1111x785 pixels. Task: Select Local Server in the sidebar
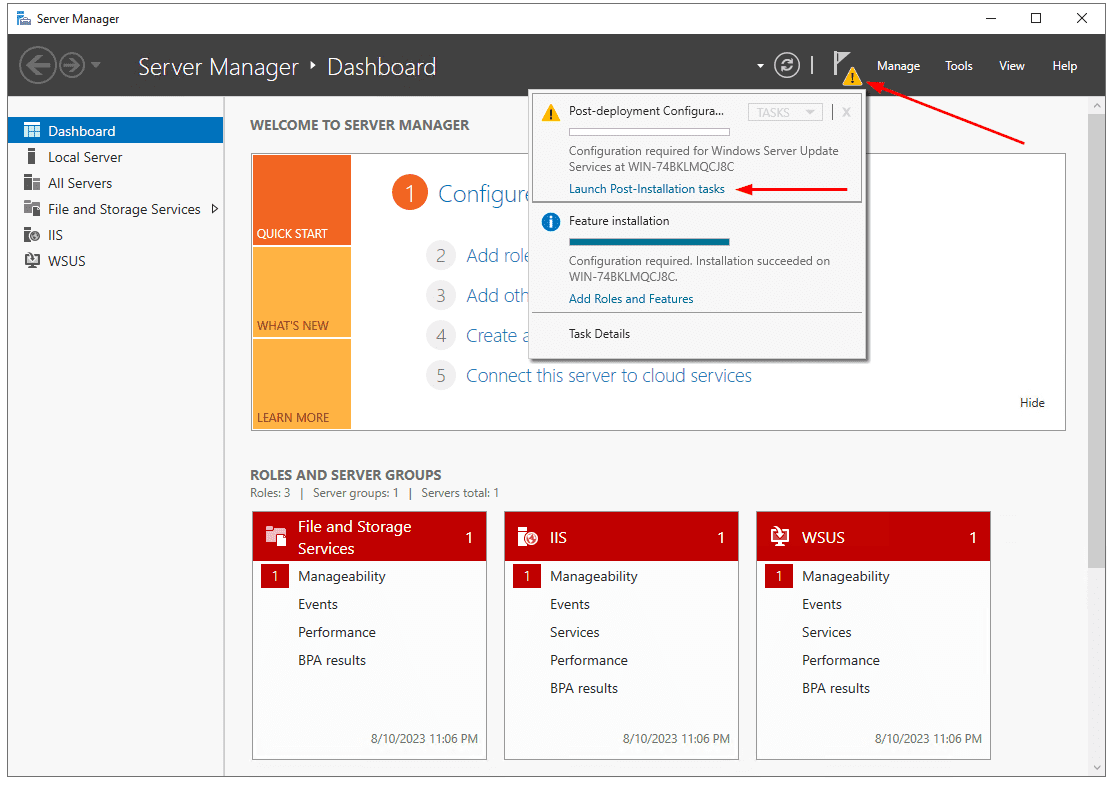115,157
